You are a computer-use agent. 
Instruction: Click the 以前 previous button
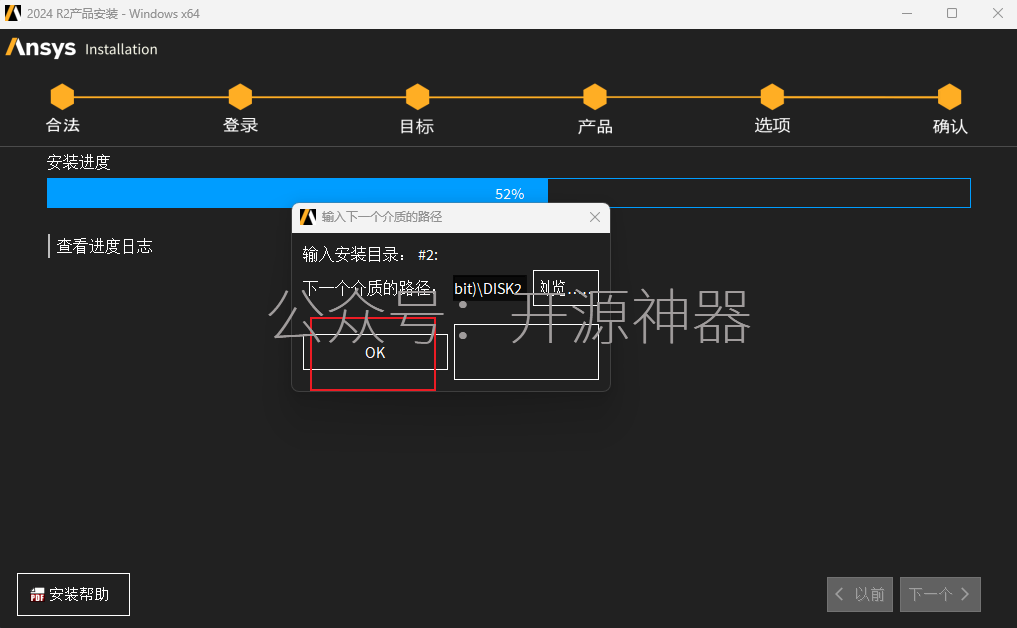pos(859,594)
